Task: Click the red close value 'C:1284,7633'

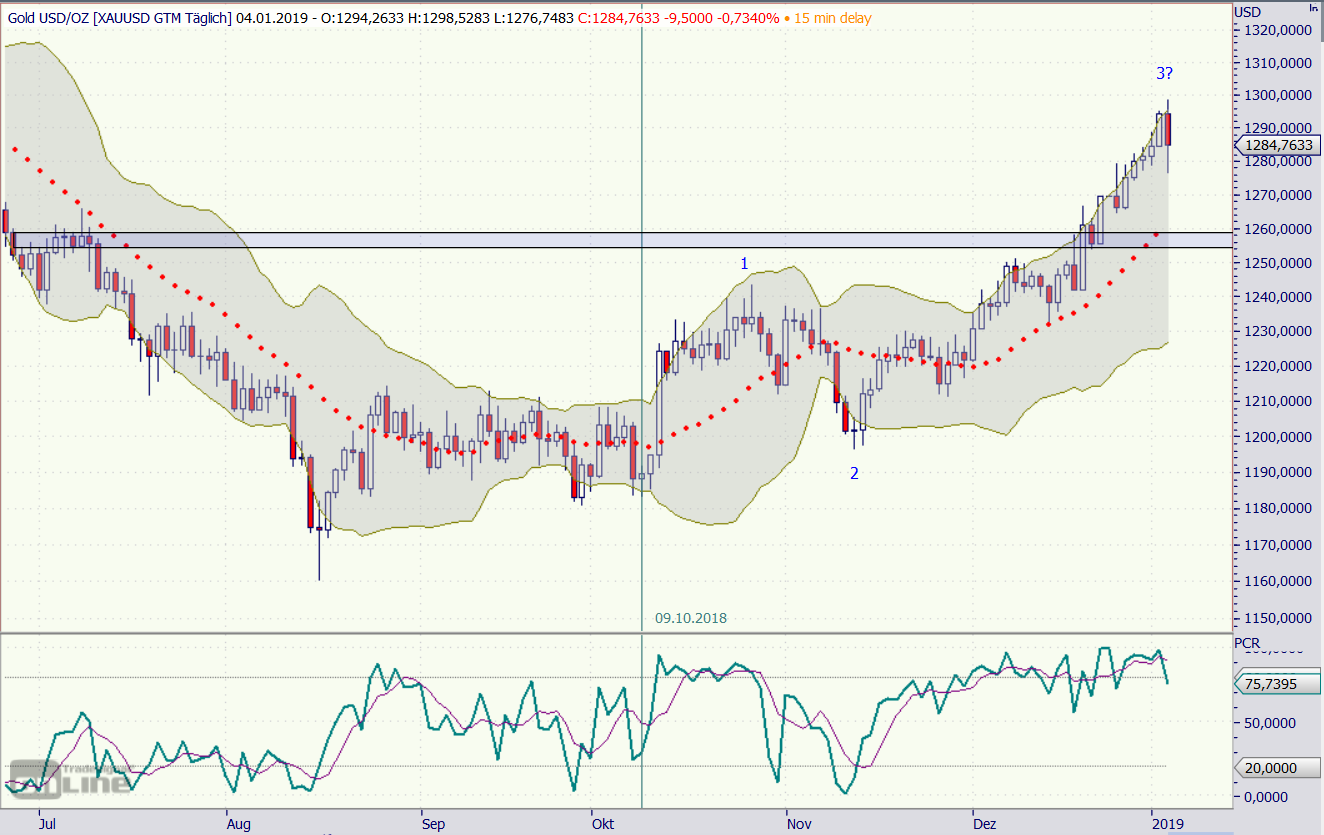Action: coord(617,18)
